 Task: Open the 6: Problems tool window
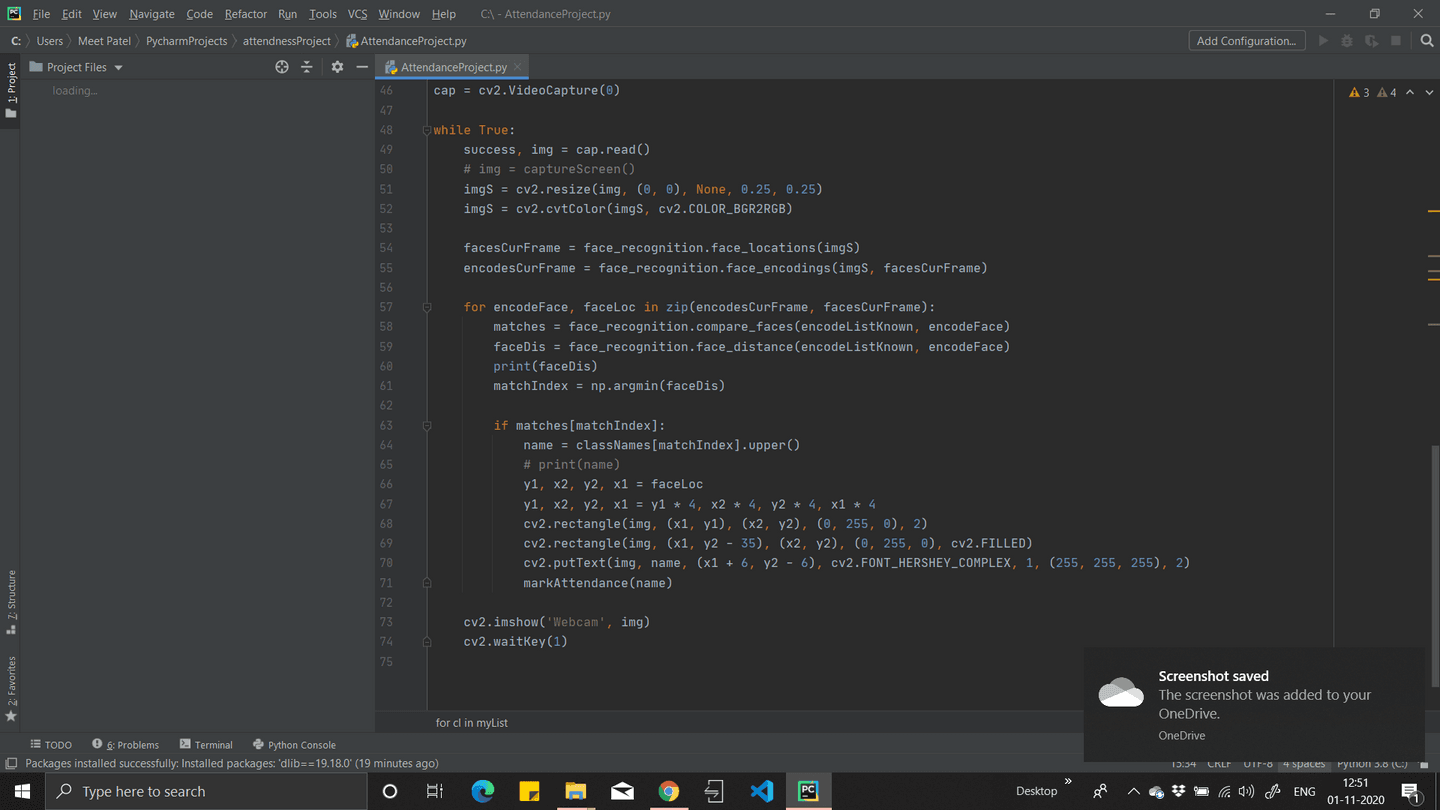coord(126,744)
